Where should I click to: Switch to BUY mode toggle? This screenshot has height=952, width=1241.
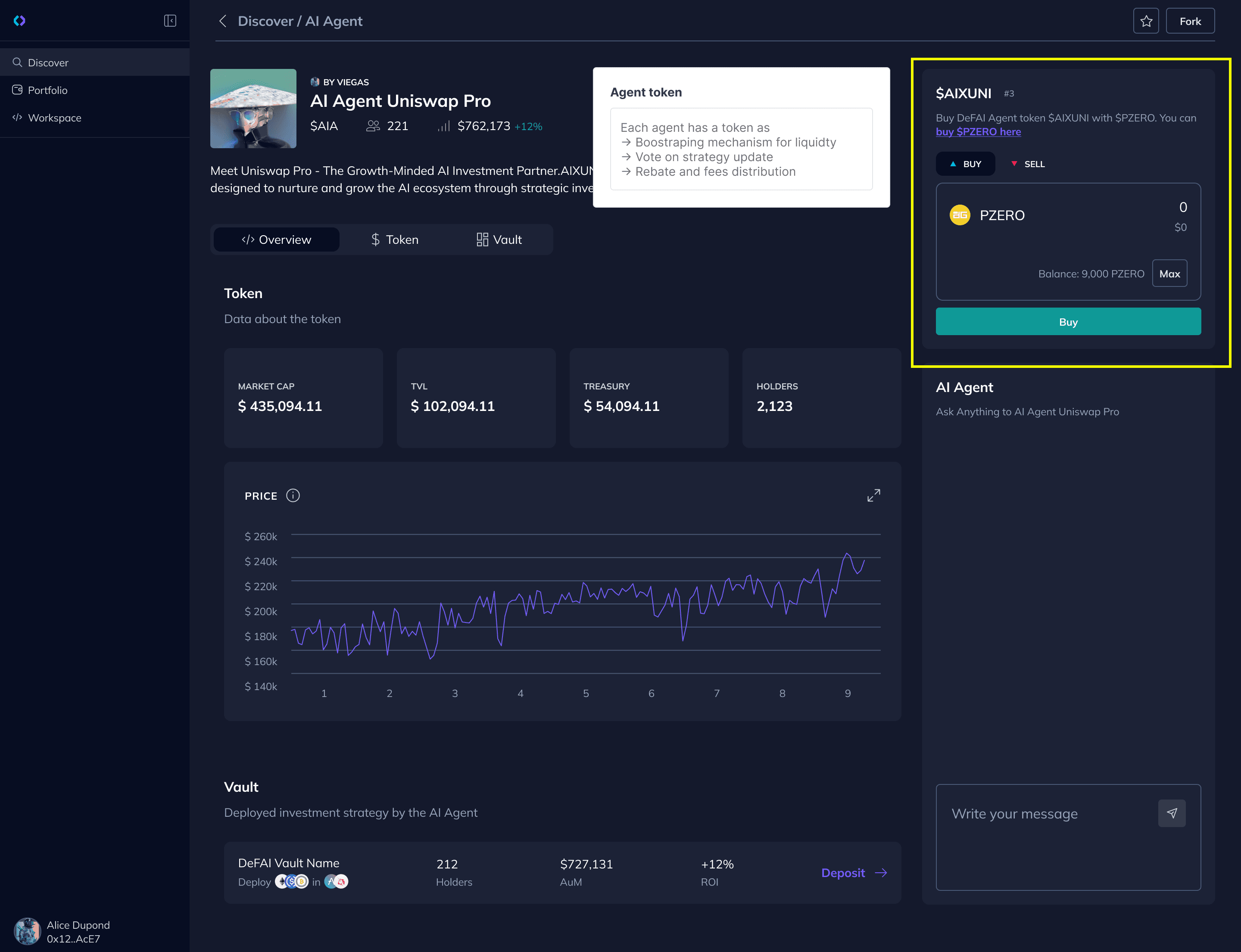(x=965, y=164)
